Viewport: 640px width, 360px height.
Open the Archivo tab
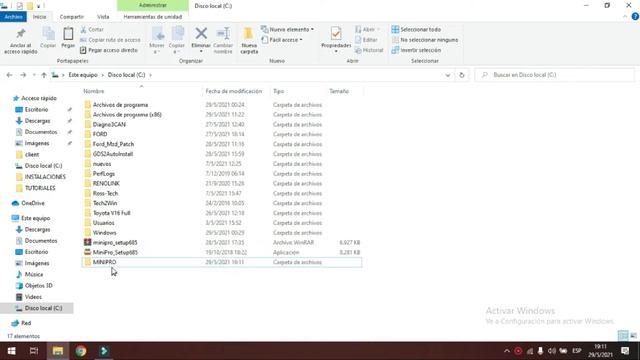[13, 17]
